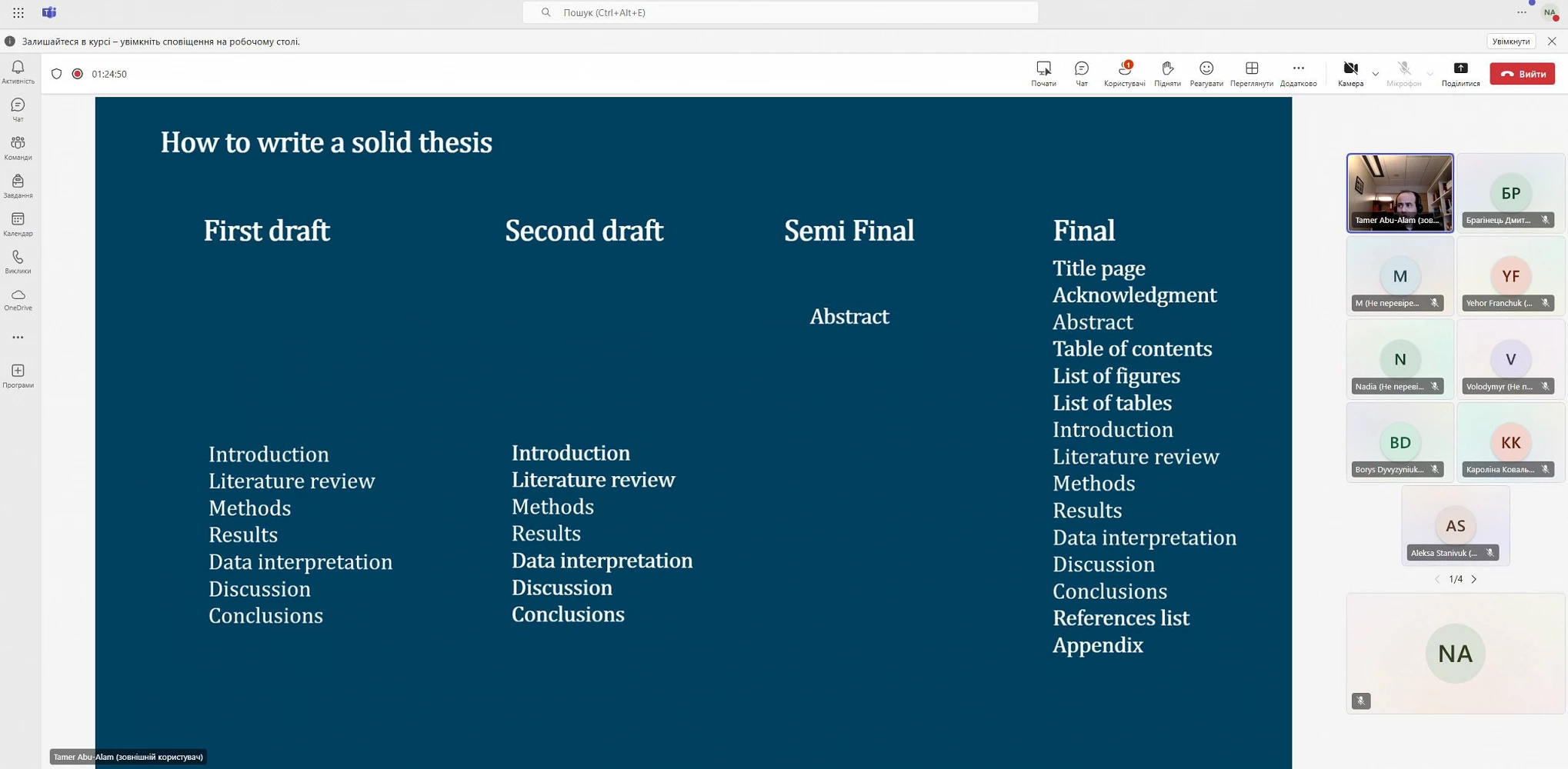The height and width of the screenshot is (769, 1568).
Task: Go to next participants page
Action: pos(1473,579)
